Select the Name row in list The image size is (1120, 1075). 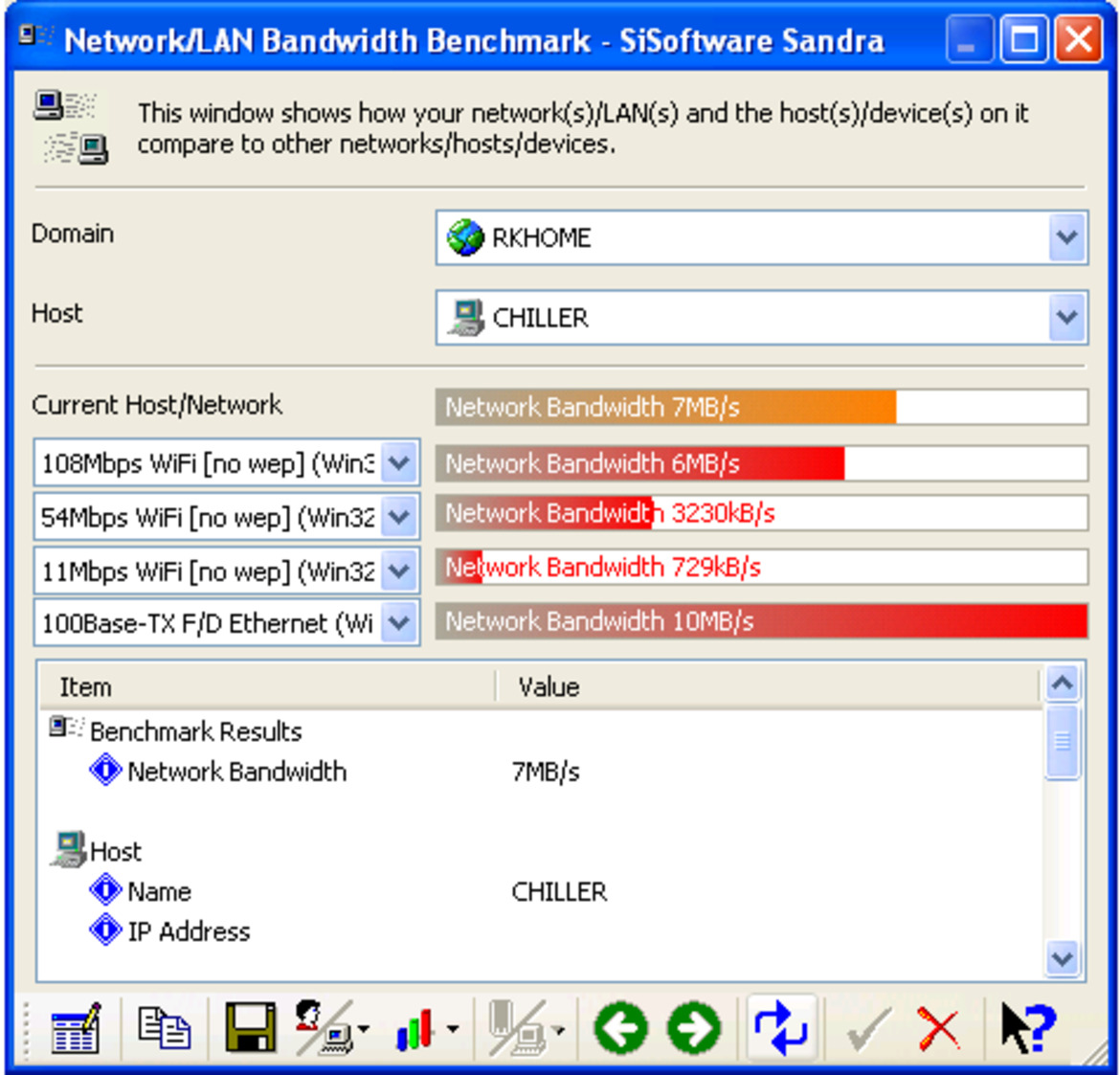[x=541, y=890]
